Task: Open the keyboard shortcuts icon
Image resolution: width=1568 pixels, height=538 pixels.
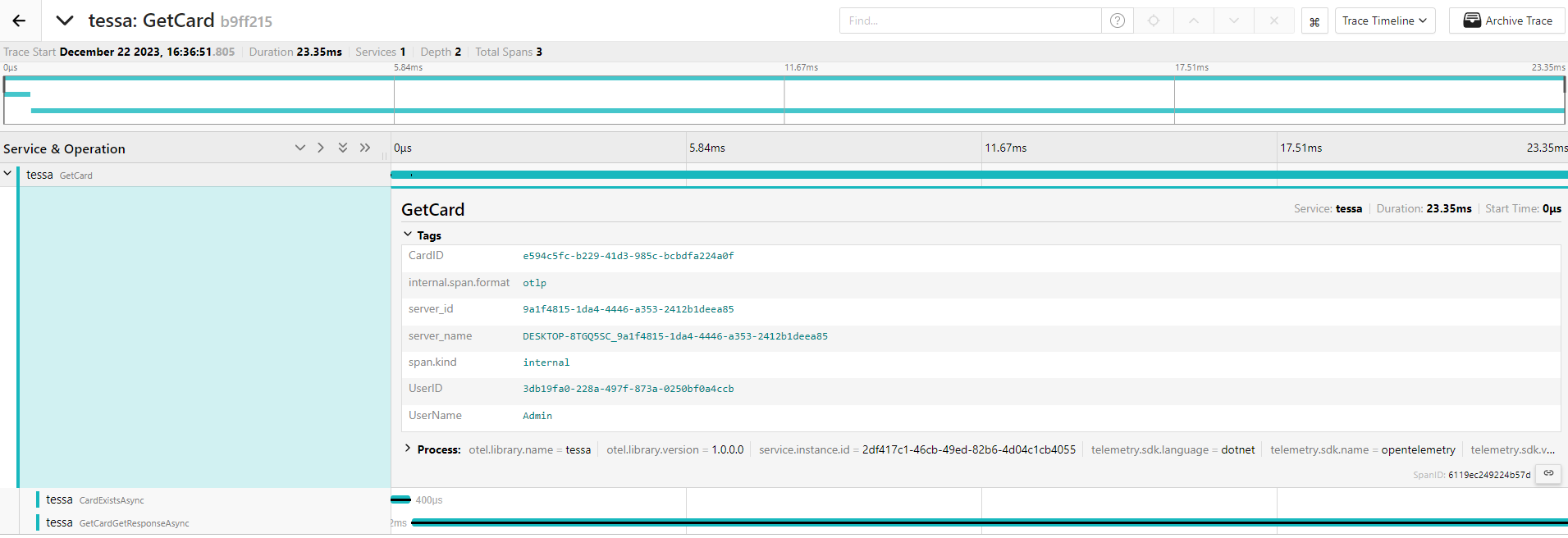Action: (1314, 21)
